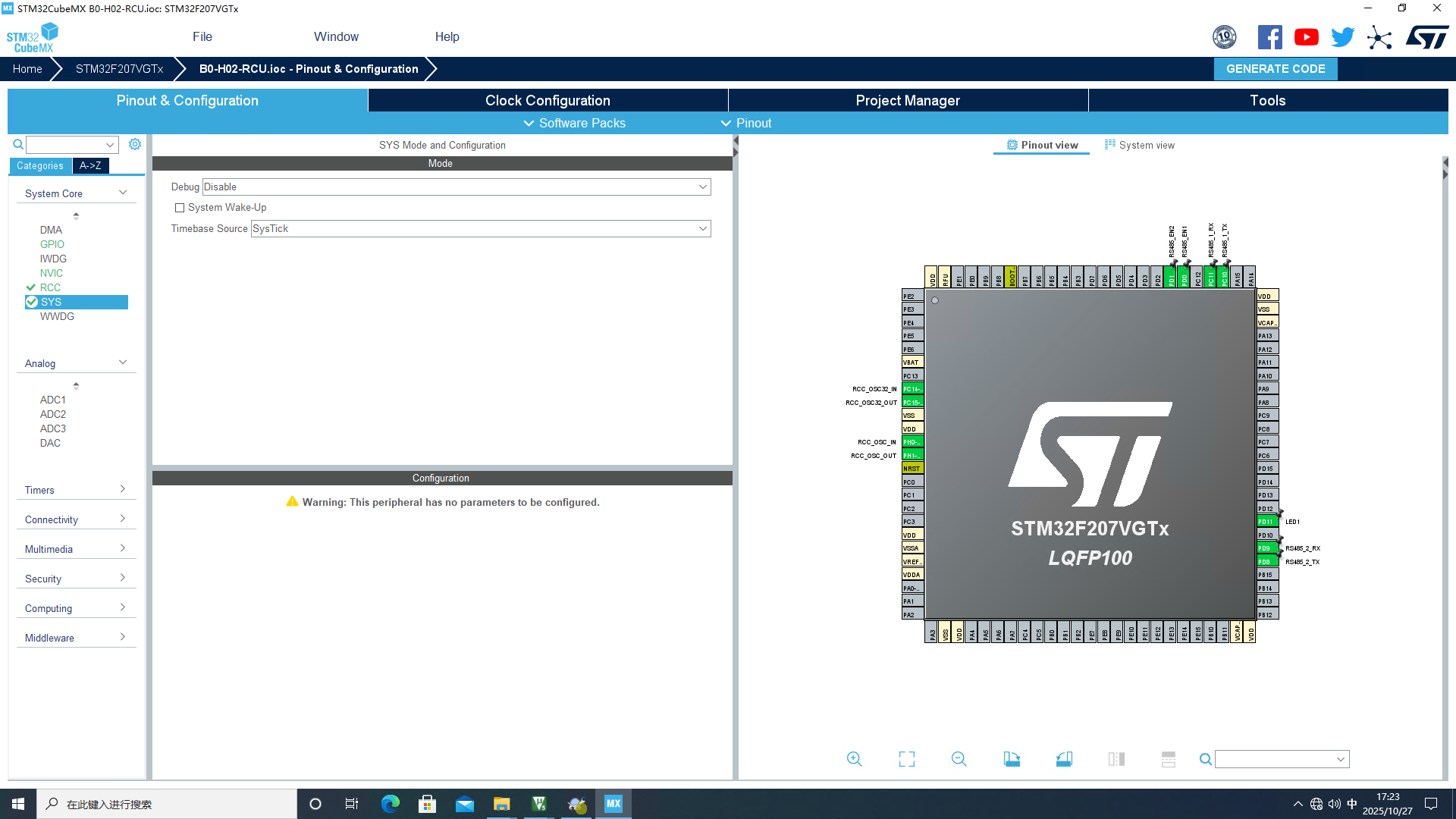This screenshot has width=1456, height=819.
Task: Switch peripheral list to A->Z sorting
Action: [x=90, y=166]
